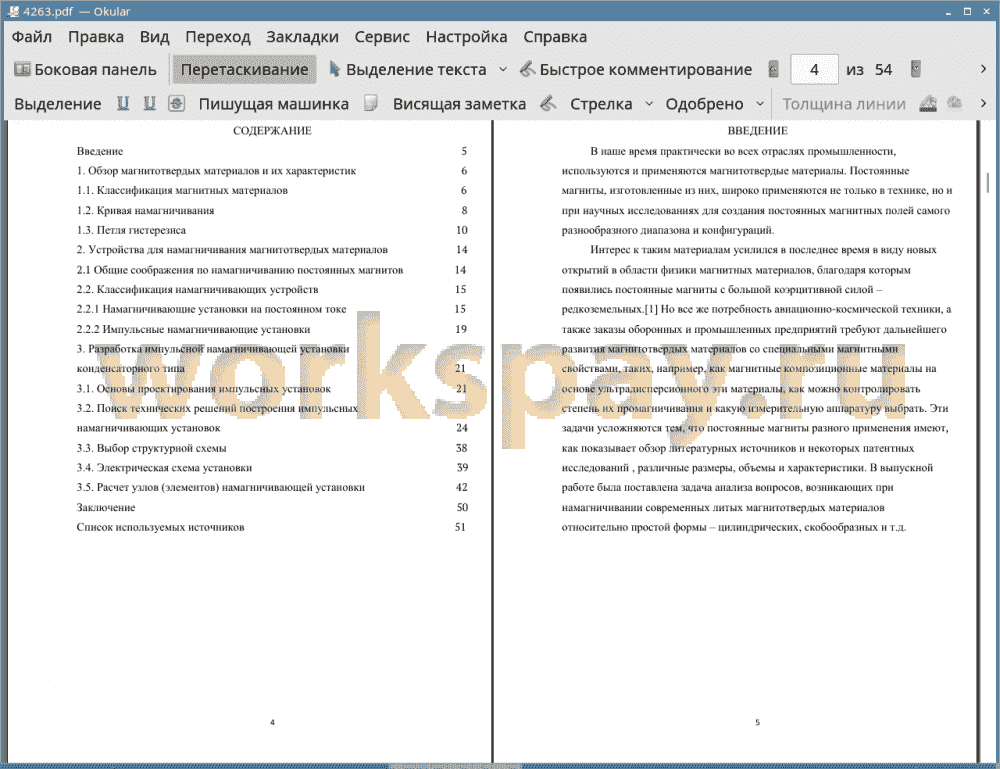Expand main toolbar overflow chevron
The width and height of the screenshot is (1000, 769).
983,69
